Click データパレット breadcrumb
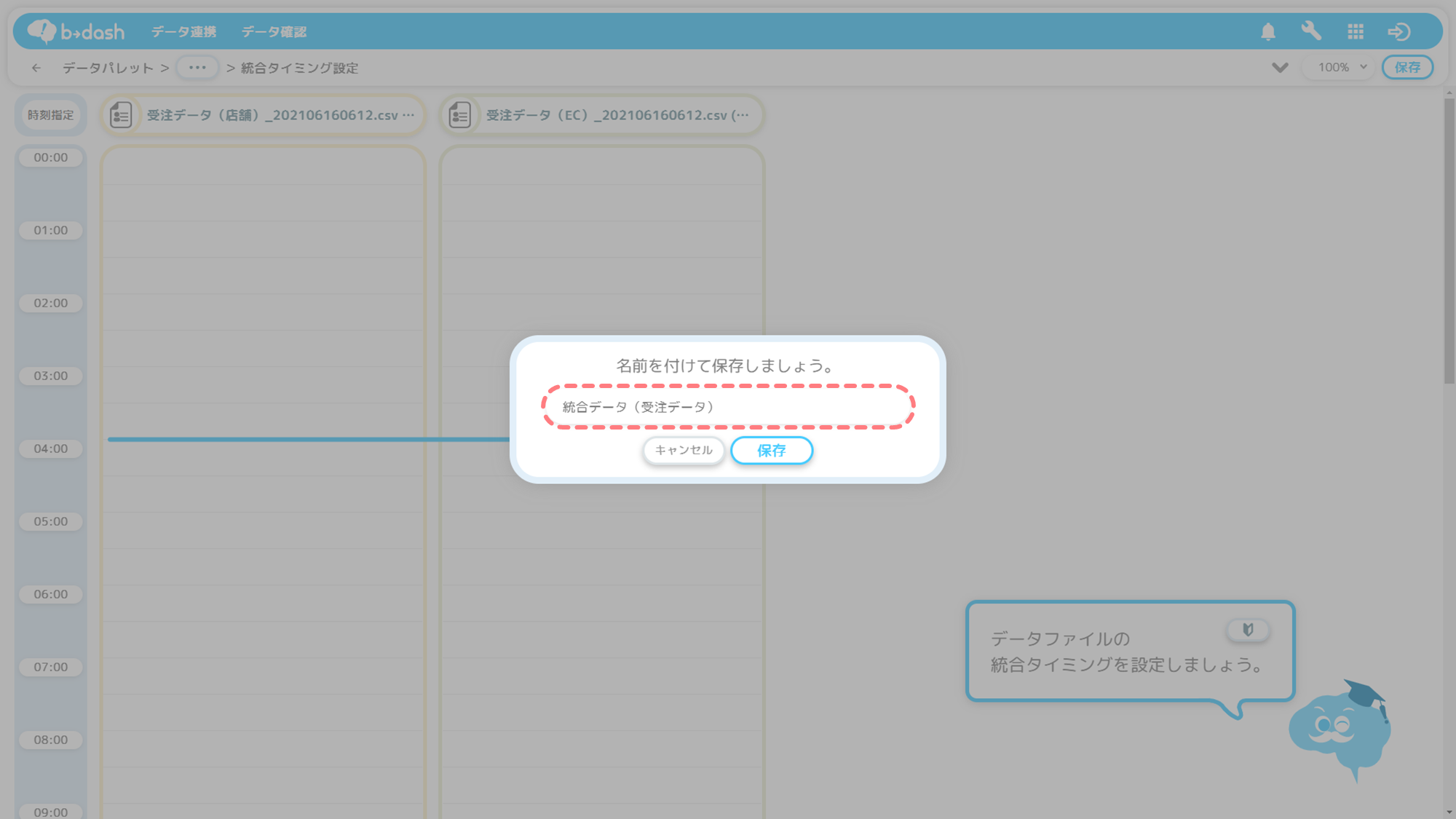Screen dimensions: 1456x819 coord(108,68)
